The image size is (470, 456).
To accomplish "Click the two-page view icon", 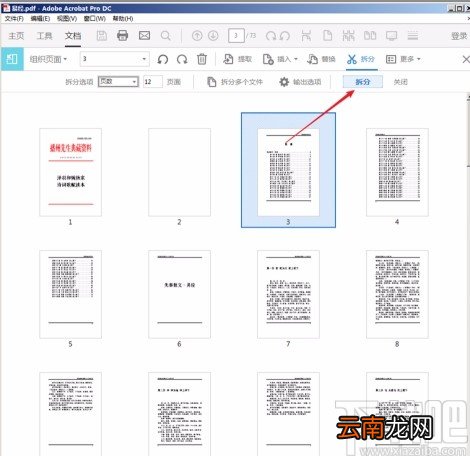I will tap(370, 35).
